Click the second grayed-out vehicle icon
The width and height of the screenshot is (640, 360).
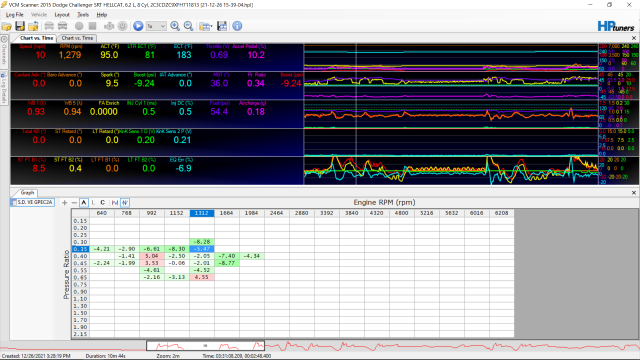point(62,26)
